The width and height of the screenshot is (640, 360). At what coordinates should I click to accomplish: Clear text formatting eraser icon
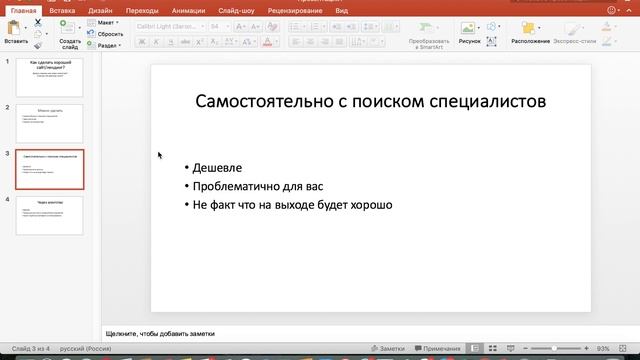[x=272, y=27]
